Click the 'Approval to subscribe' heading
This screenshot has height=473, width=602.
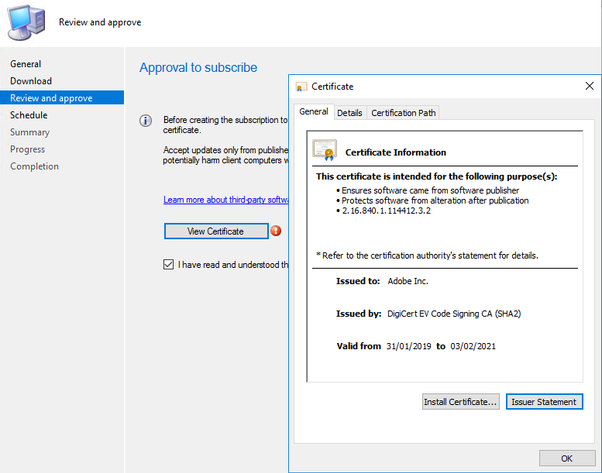(198, 68)
